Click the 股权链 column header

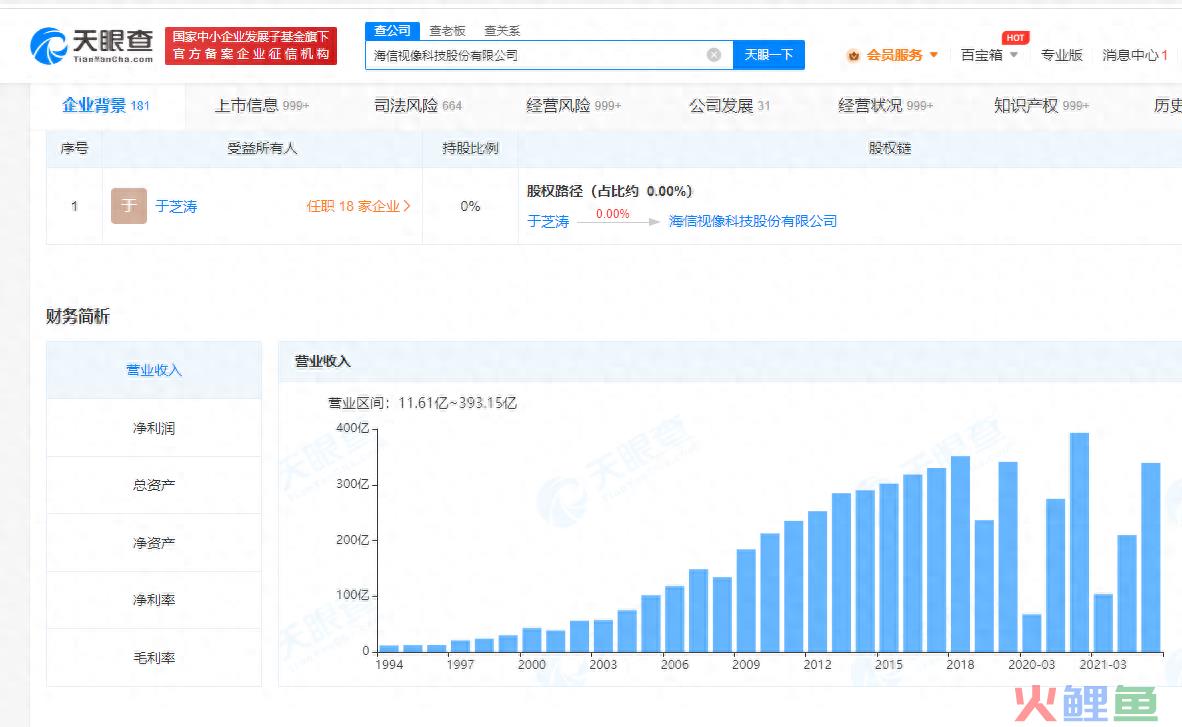tap(890, 149)
